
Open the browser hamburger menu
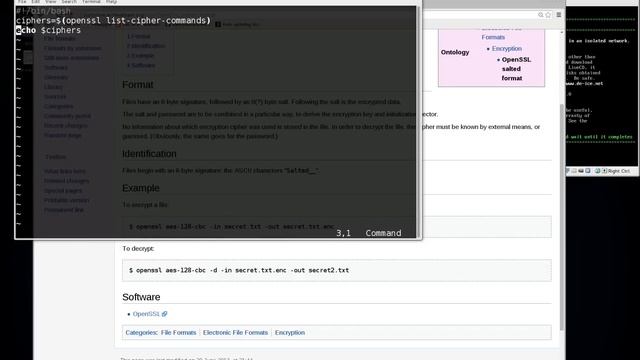(x=559, y=15)
